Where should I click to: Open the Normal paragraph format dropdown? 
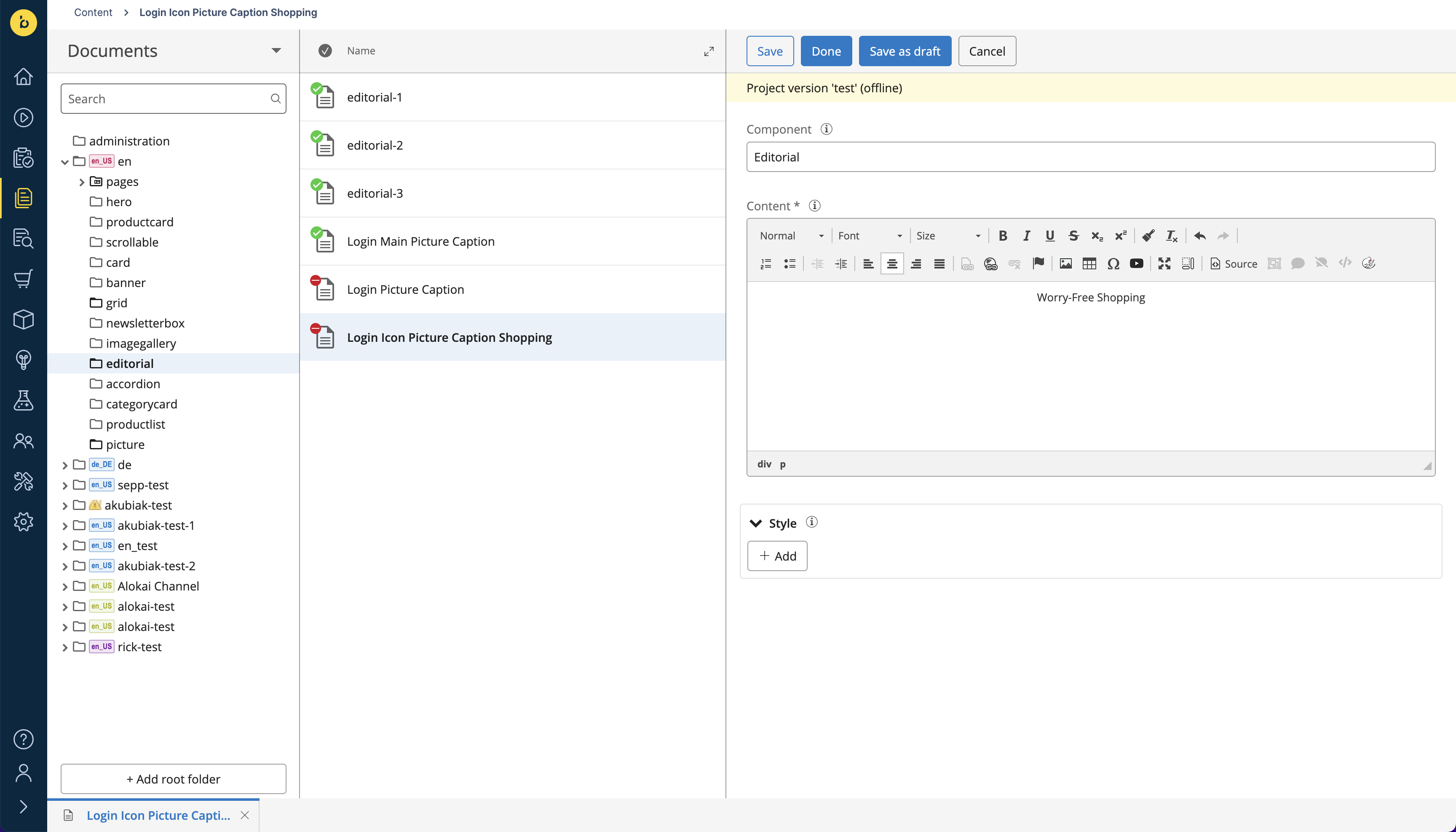(791, 236)
